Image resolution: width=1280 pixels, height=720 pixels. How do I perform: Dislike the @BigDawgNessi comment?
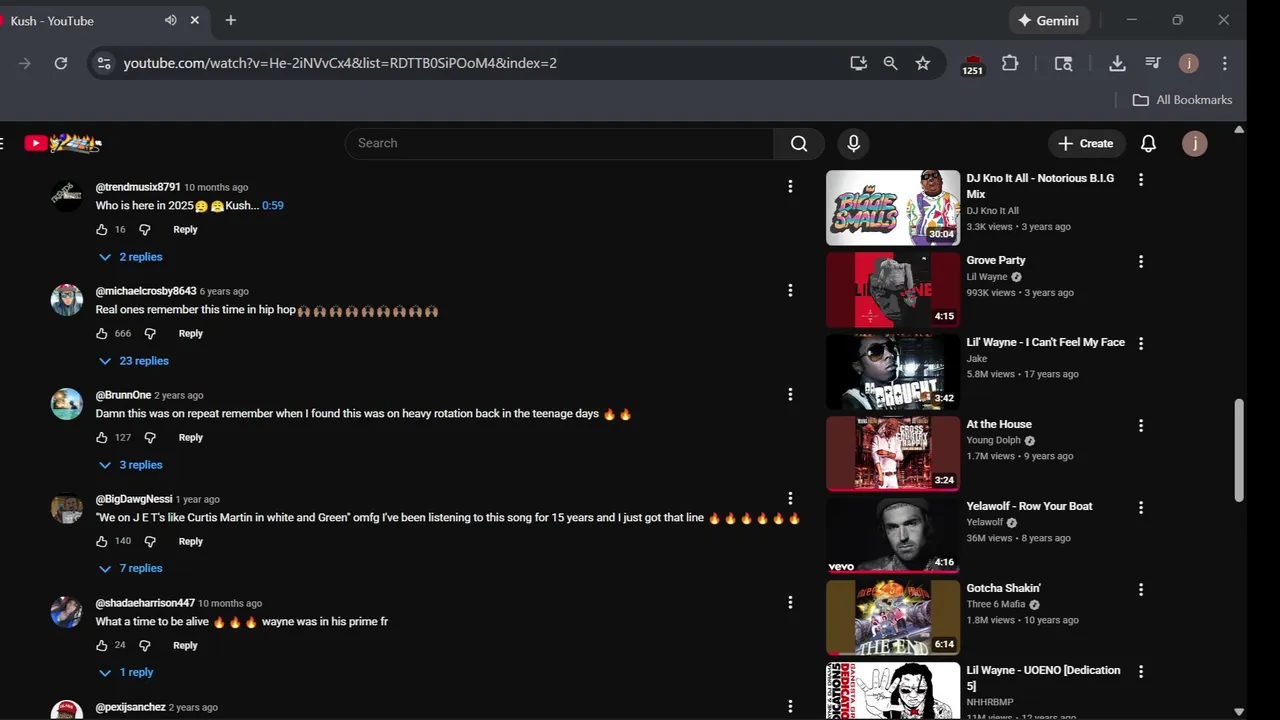point(150,541)
